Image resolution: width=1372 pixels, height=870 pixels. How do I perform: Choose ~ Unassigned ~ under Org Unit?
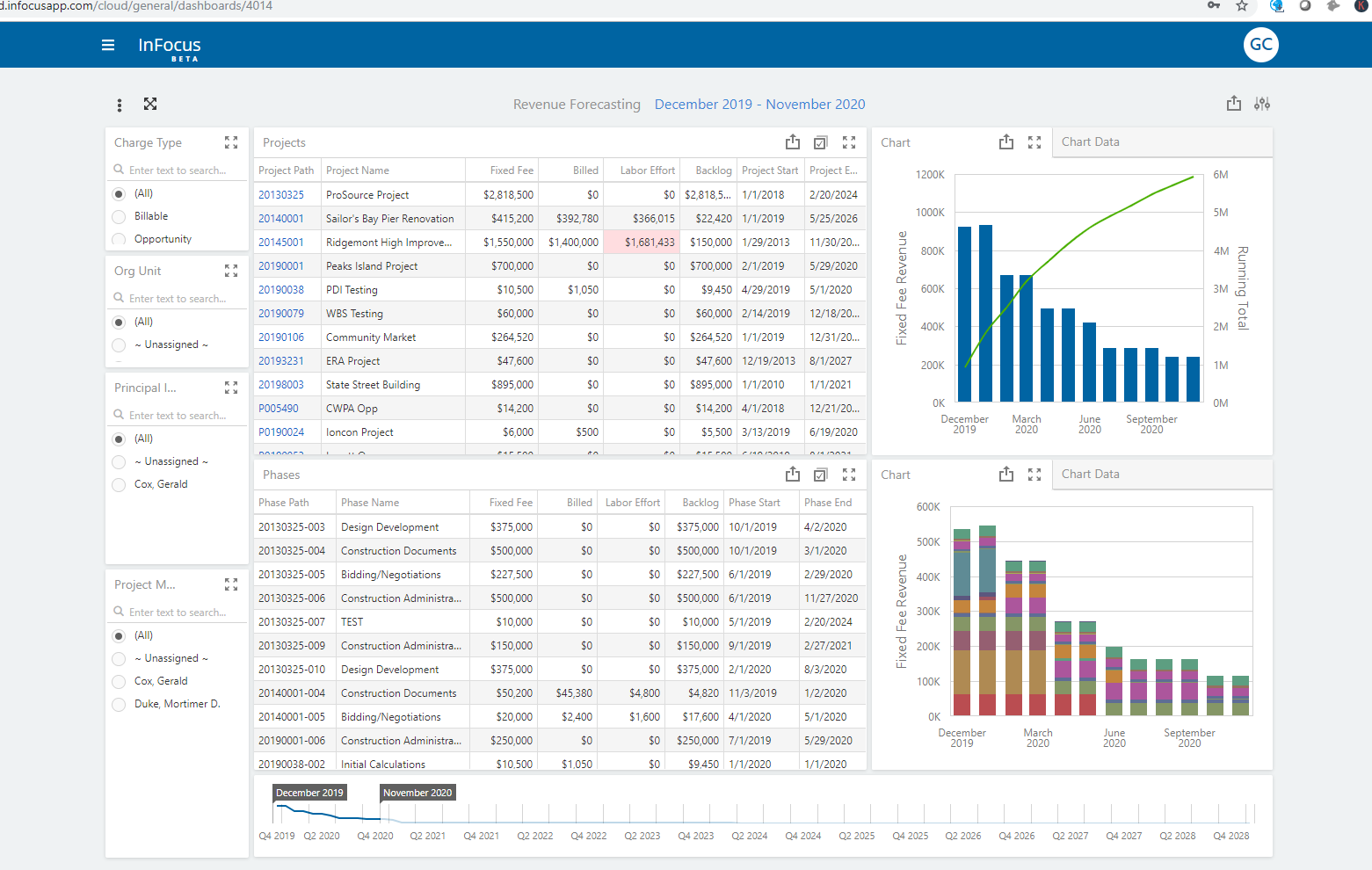click(x=119, y=344)
